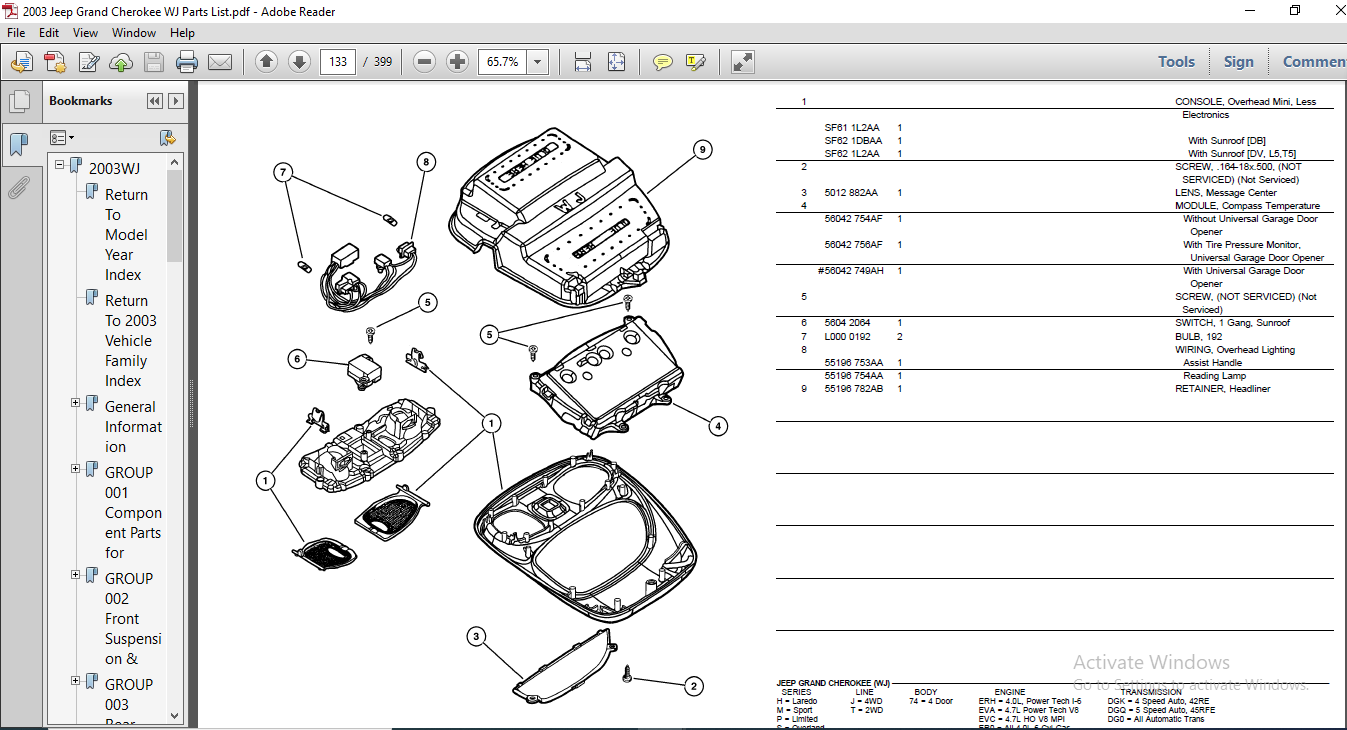Select GROUP 001 Component Parts bookmark
Image resolution: width=1347 pixels, height=730 pixels.
point(133,513)
